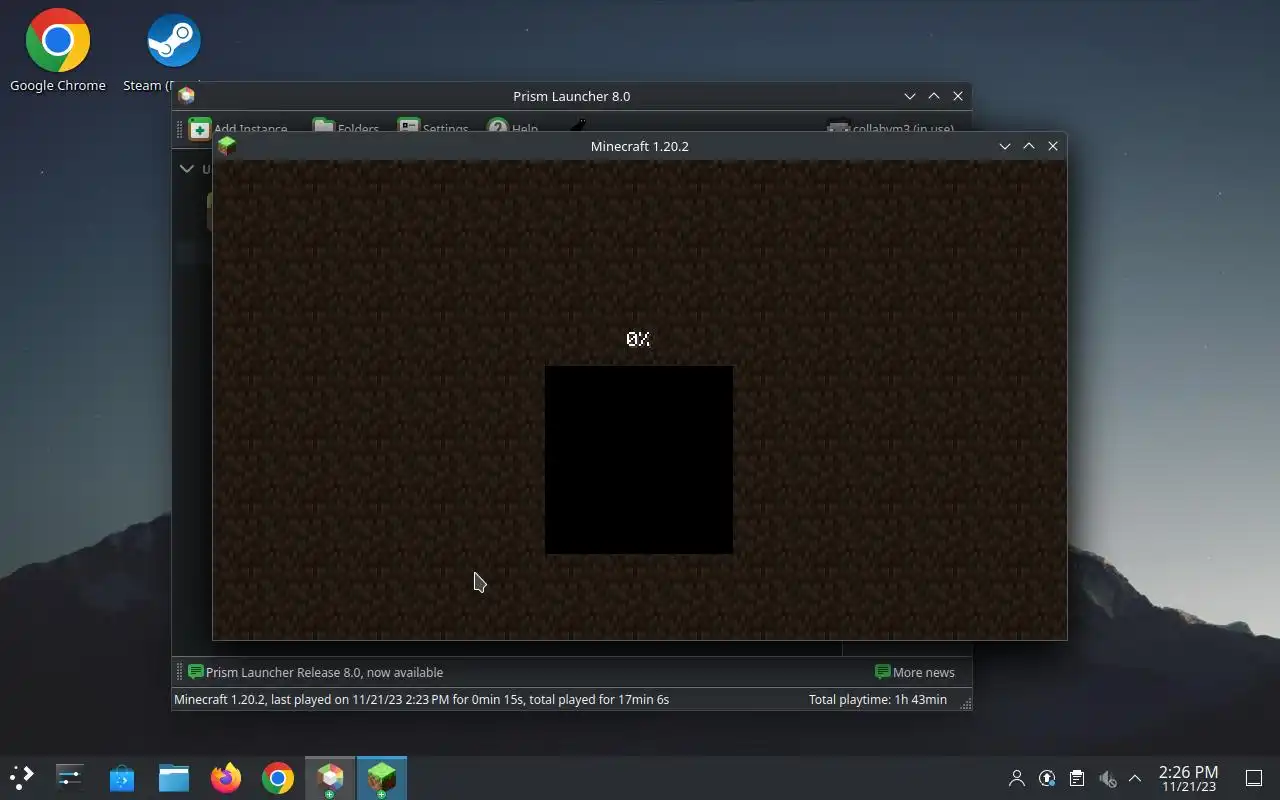Click the More news button

click(x=915, y=672)
